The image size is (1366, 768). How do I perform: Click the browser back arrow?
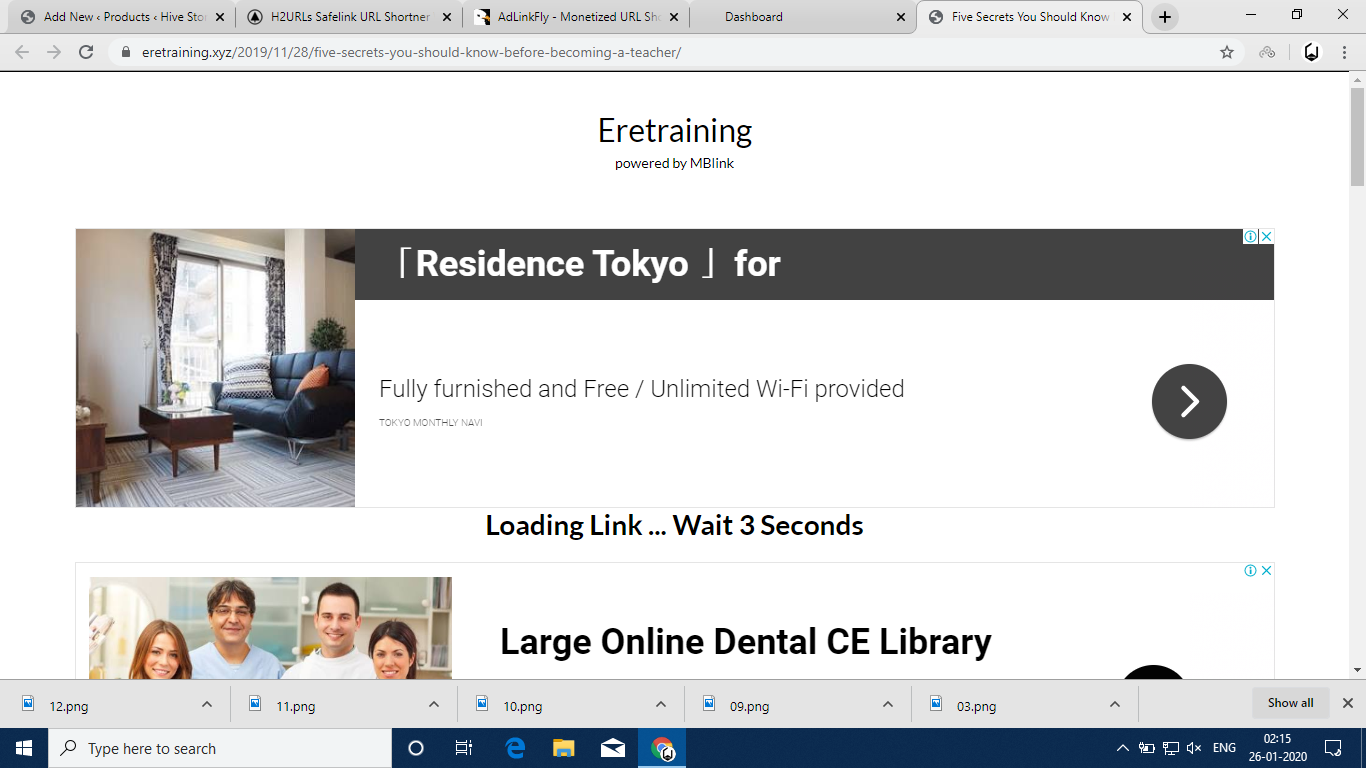coord(22,52)
